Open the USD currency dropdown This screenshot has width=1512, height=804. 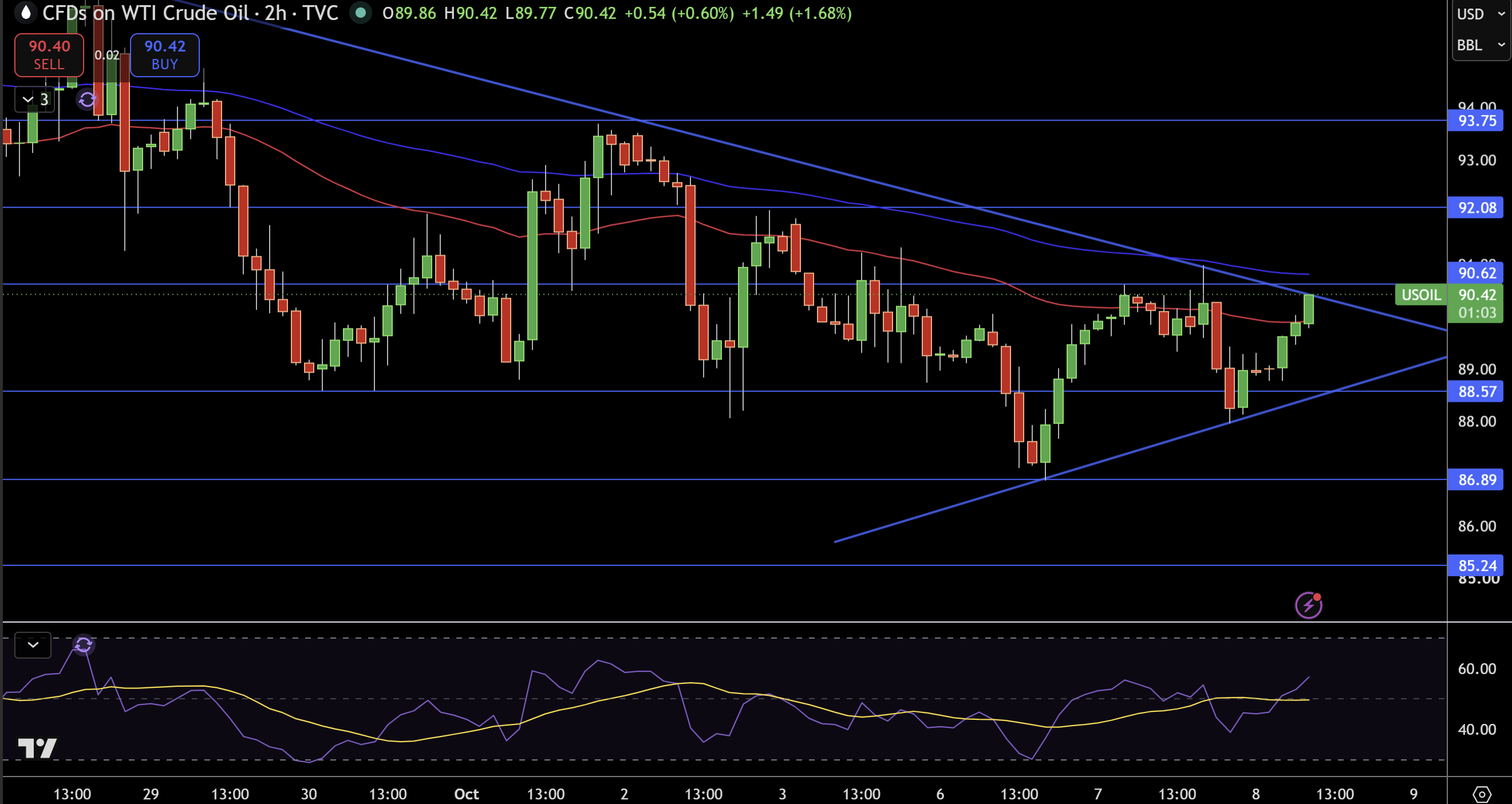point(1481,14)
